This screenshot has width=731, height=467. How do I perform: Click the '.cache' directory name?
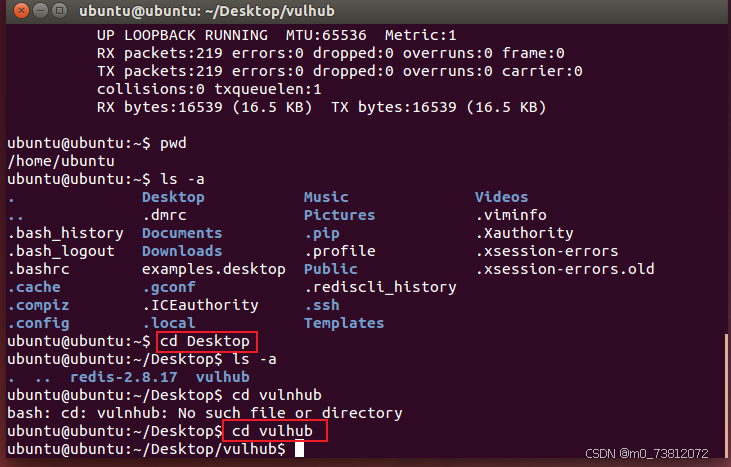click(x=34, y=288)
